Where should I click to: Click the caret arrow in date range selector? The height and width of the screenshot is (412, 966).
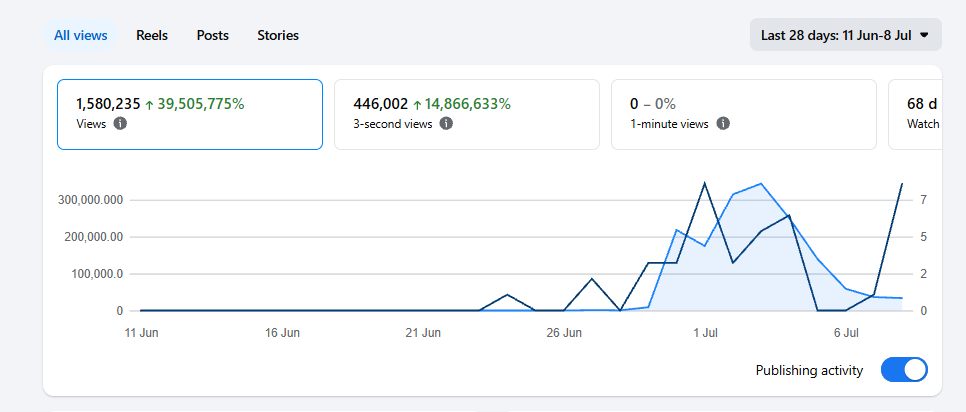(x=923, y=35)
